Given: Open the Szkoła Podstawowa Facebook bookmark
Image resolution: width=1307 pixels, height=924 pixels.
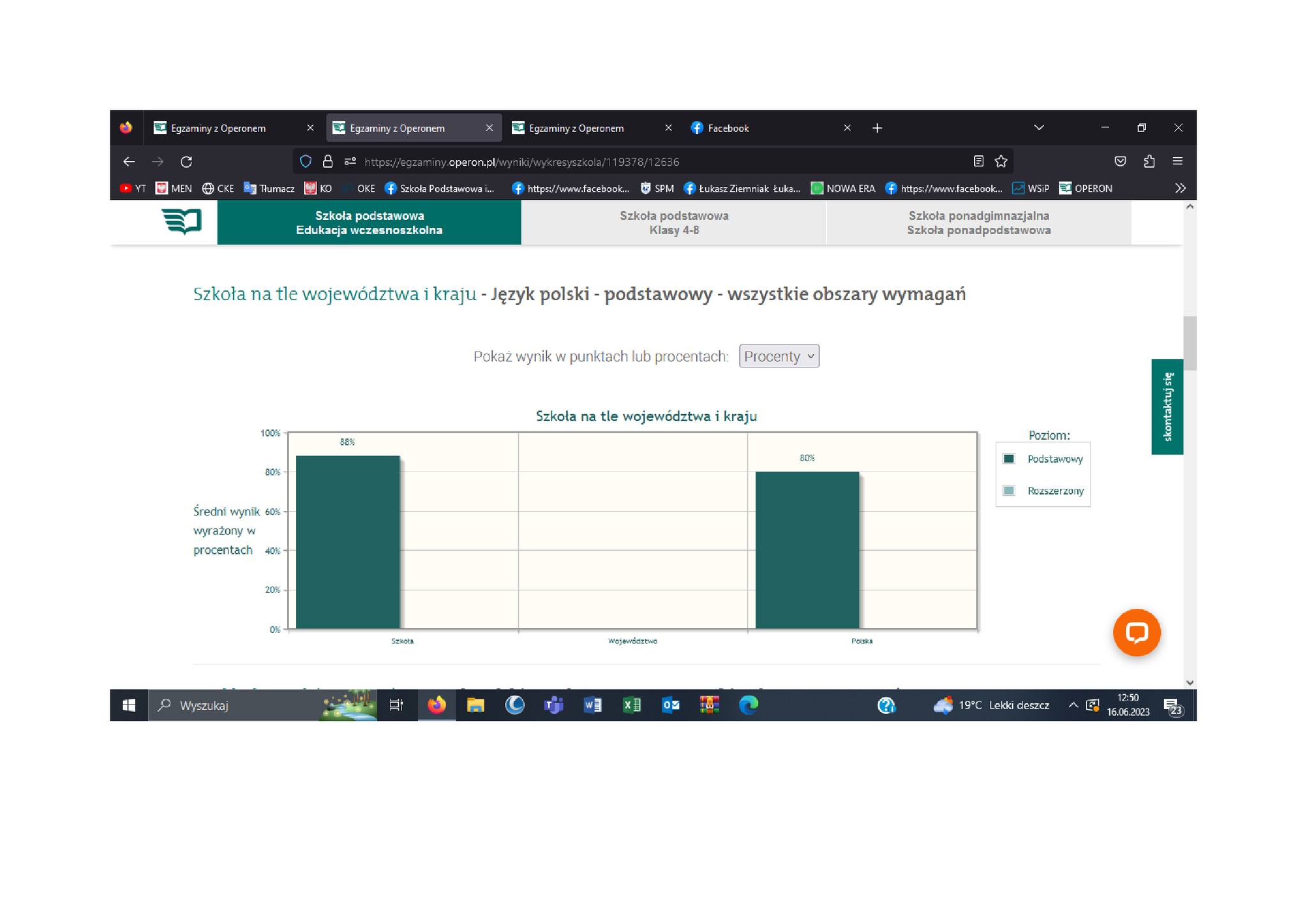Looking at the screenshot, I should (439, 188).
